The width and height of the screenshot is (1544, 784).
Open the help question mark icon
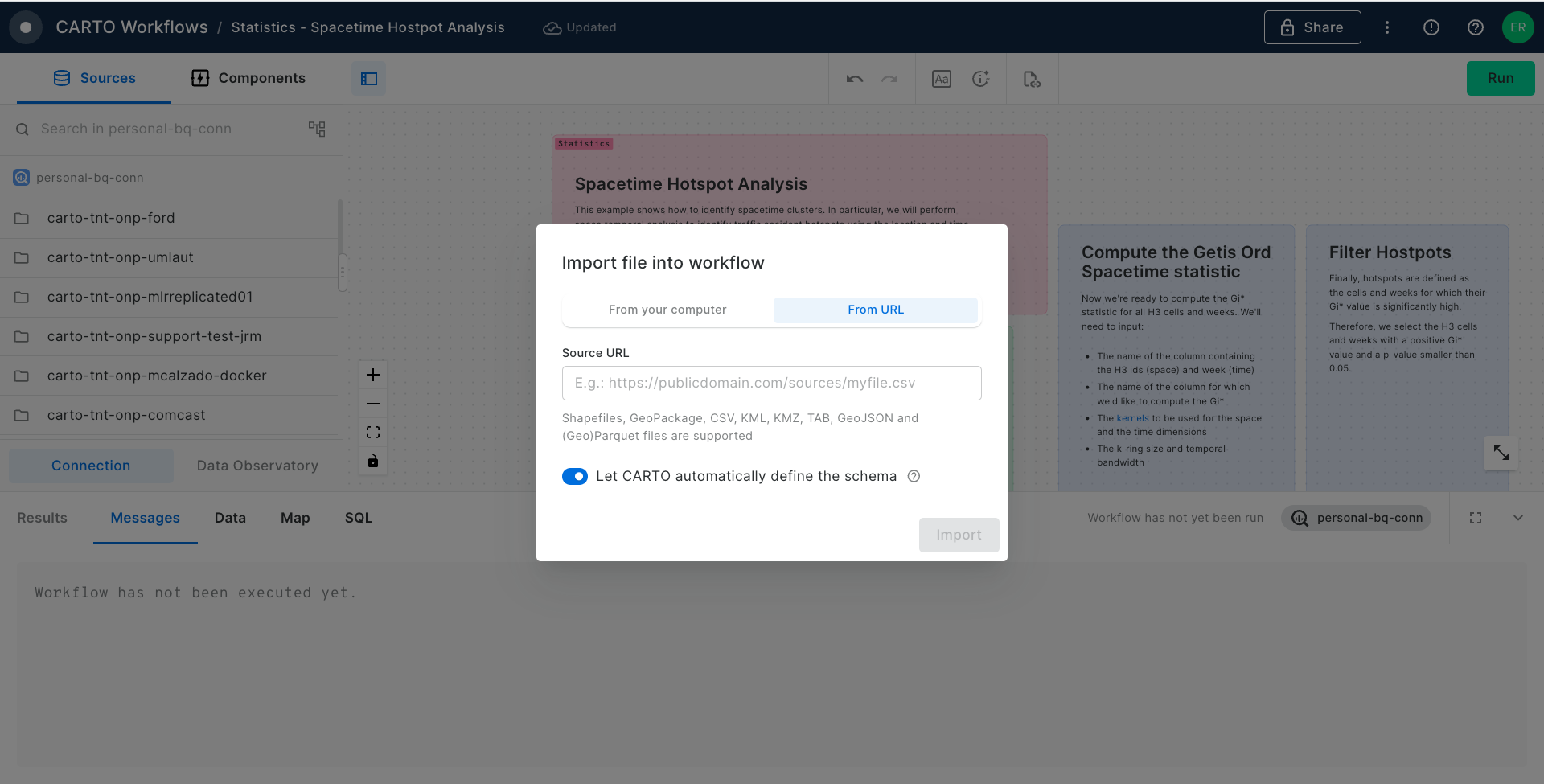coord(1475,27)
